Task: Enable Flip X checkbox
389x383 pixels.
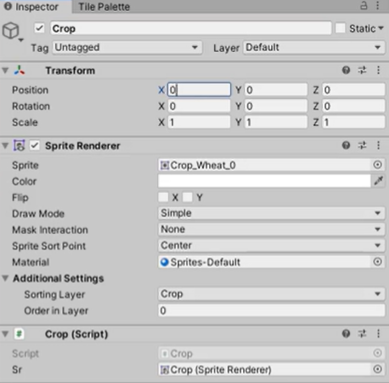Action: point(163,197)
